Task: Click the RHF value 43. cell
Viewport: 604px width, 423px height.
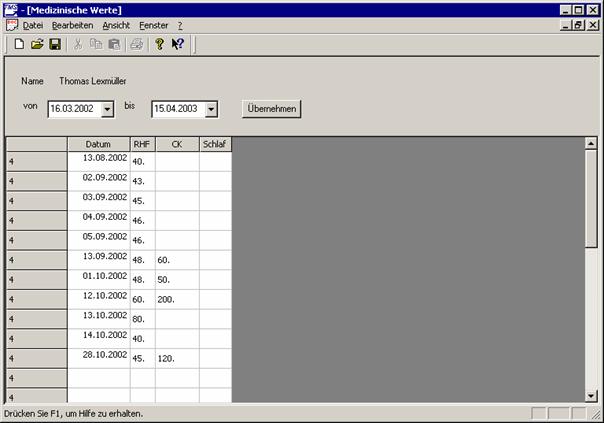Action: [x=143, y=181]
